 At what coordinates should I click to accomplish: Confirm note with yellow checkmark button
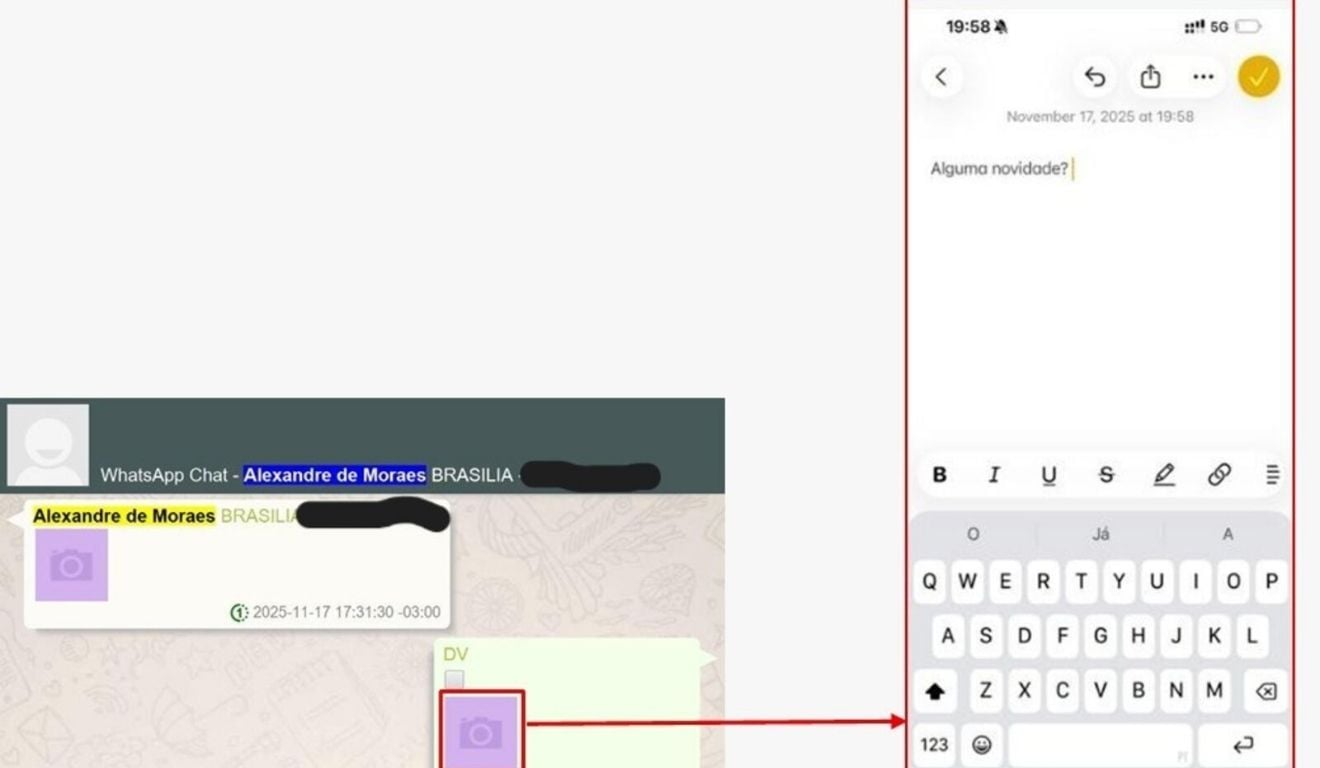(1259, 76)
